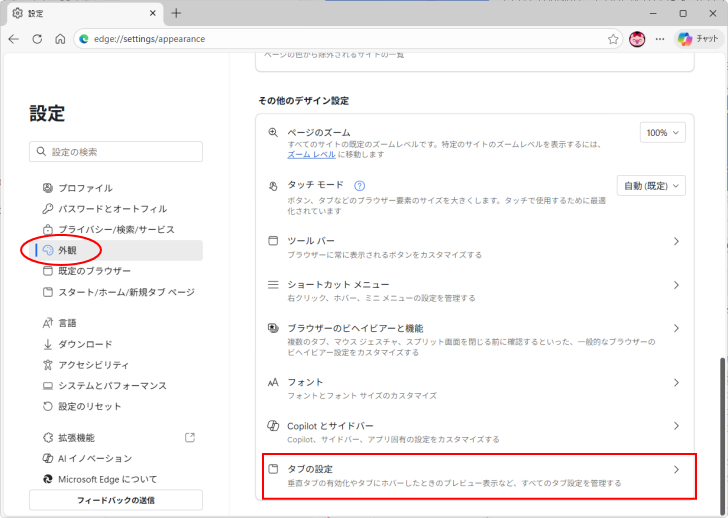Image resolution: width=728 pixels, height=518 pixels.
Task: Expand ツール バー via its chevron arrow
Action: tap(676, 241)
